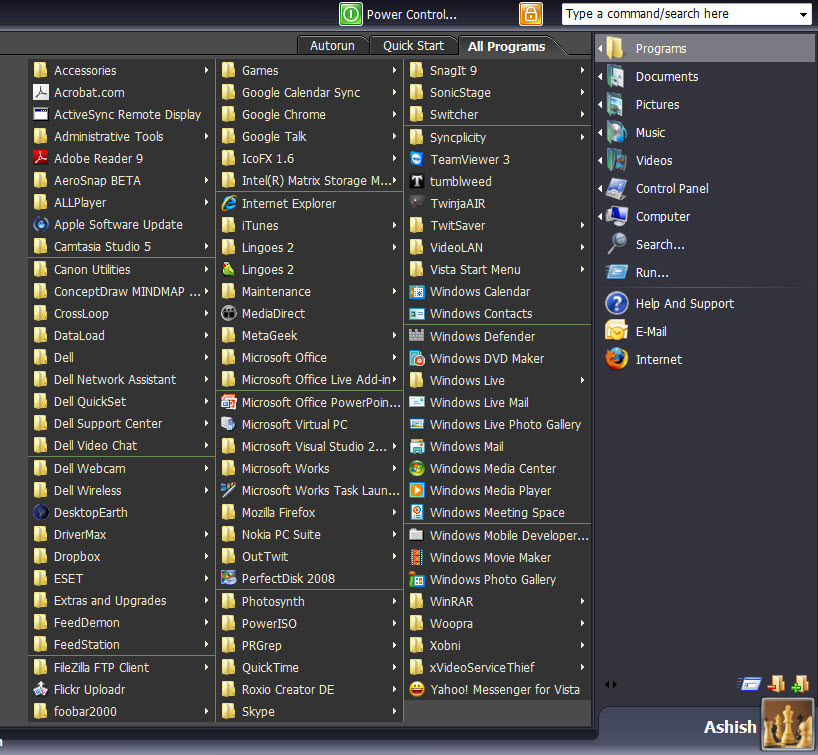The width and height of the screenshot is (818, 755).
Task: Click the remove item minus icon
Action: (776, 683)
